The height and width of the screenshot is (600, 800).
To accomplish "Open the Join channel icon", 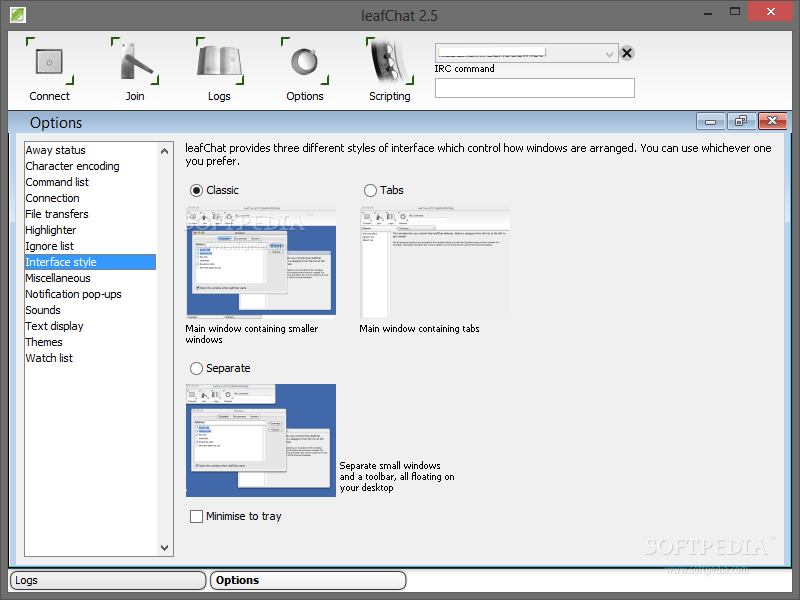I will pos(135,62).
